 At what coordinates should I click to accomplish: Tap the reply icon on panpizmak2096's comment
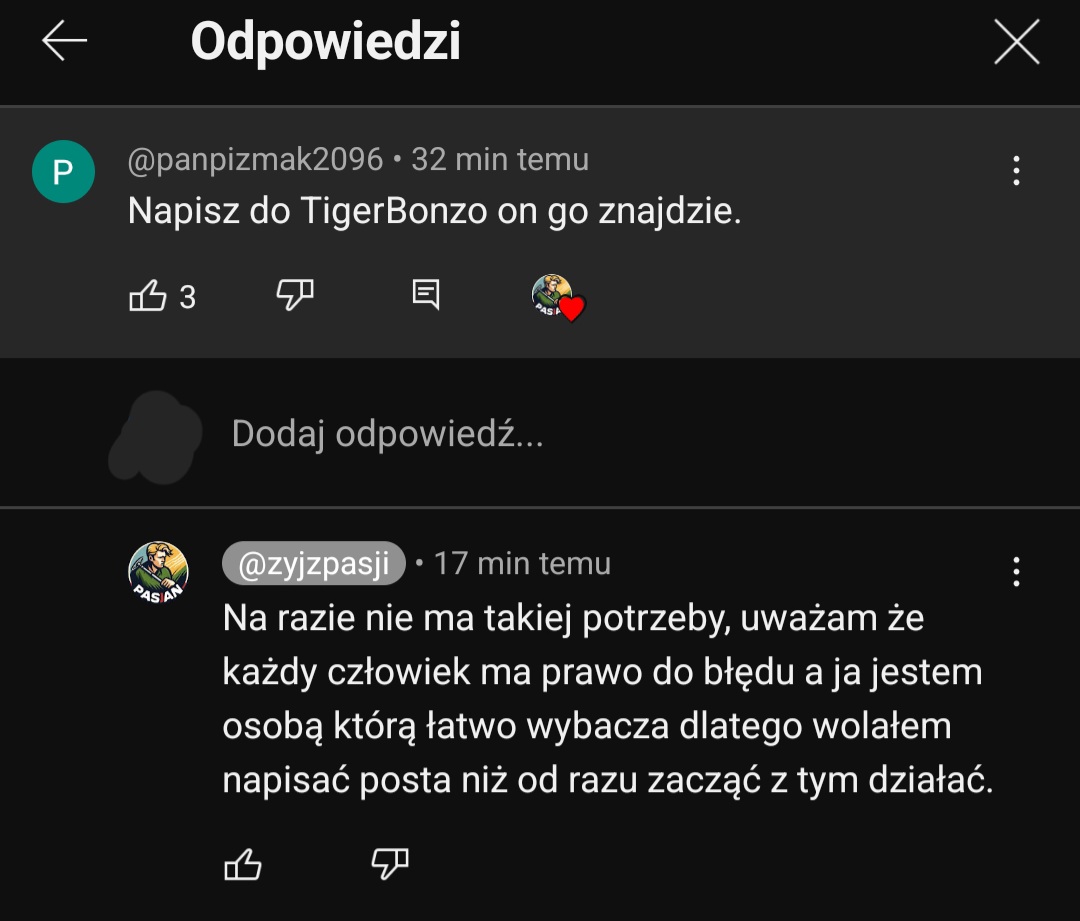click(426, 294)
